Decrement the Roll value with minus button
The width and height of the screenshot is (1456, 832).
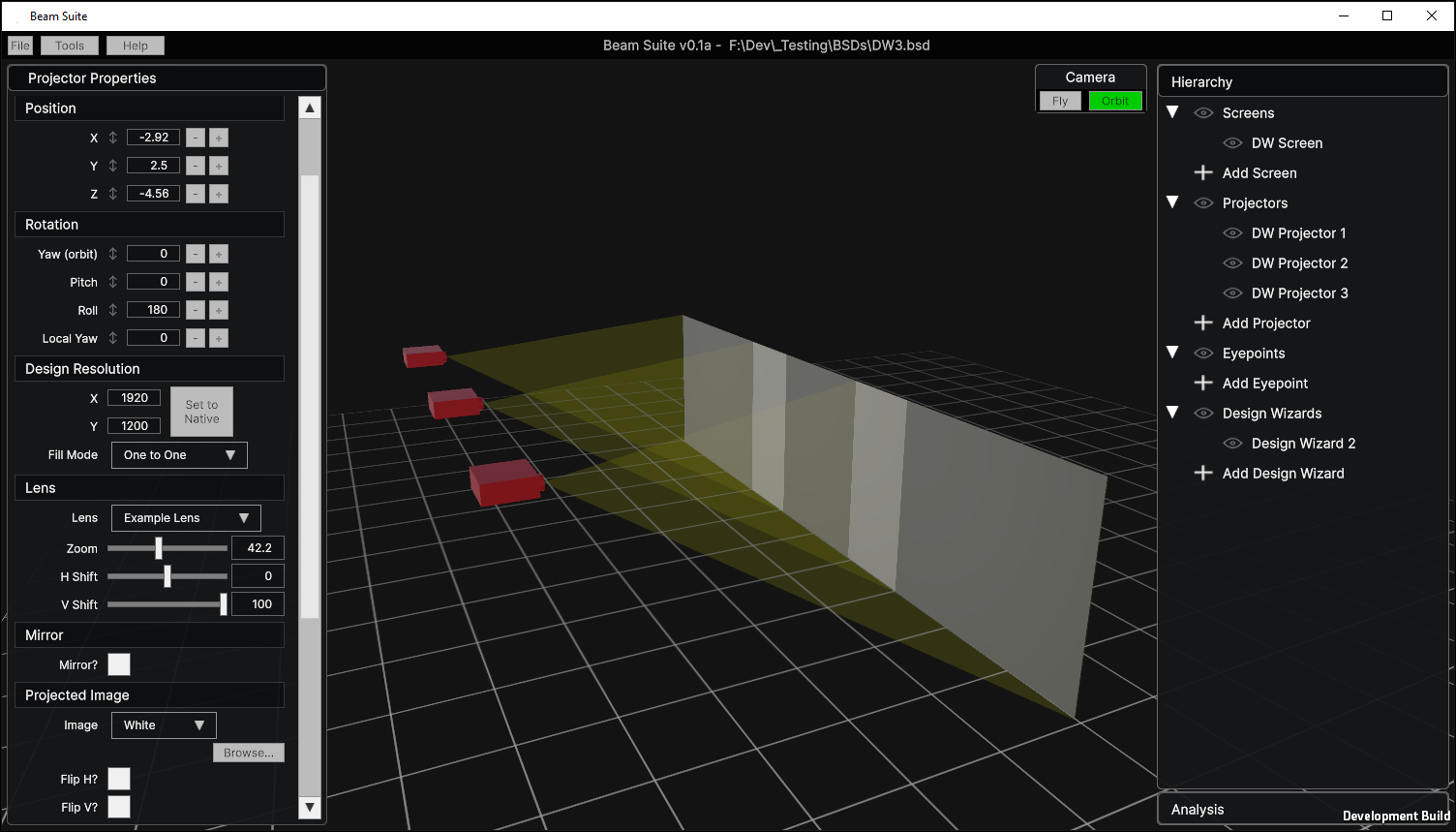(196, 310)
